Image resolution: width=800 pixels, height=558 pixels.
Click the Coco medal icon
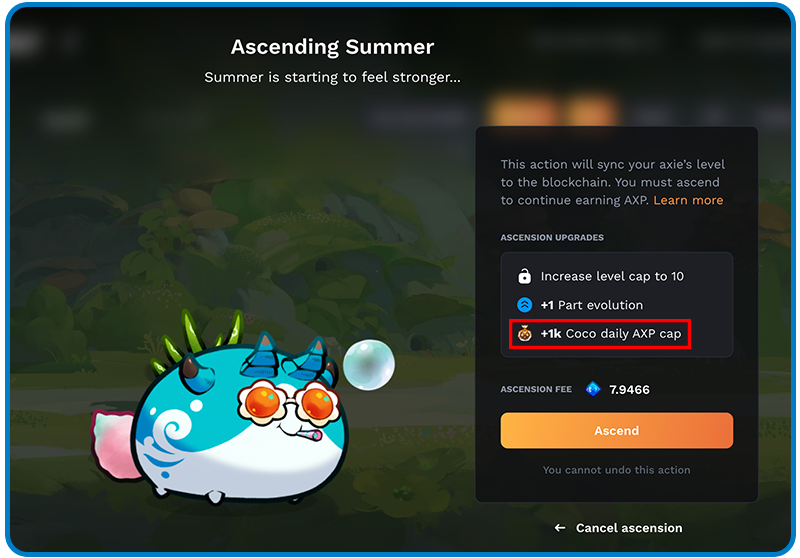(x=524, y=333)
